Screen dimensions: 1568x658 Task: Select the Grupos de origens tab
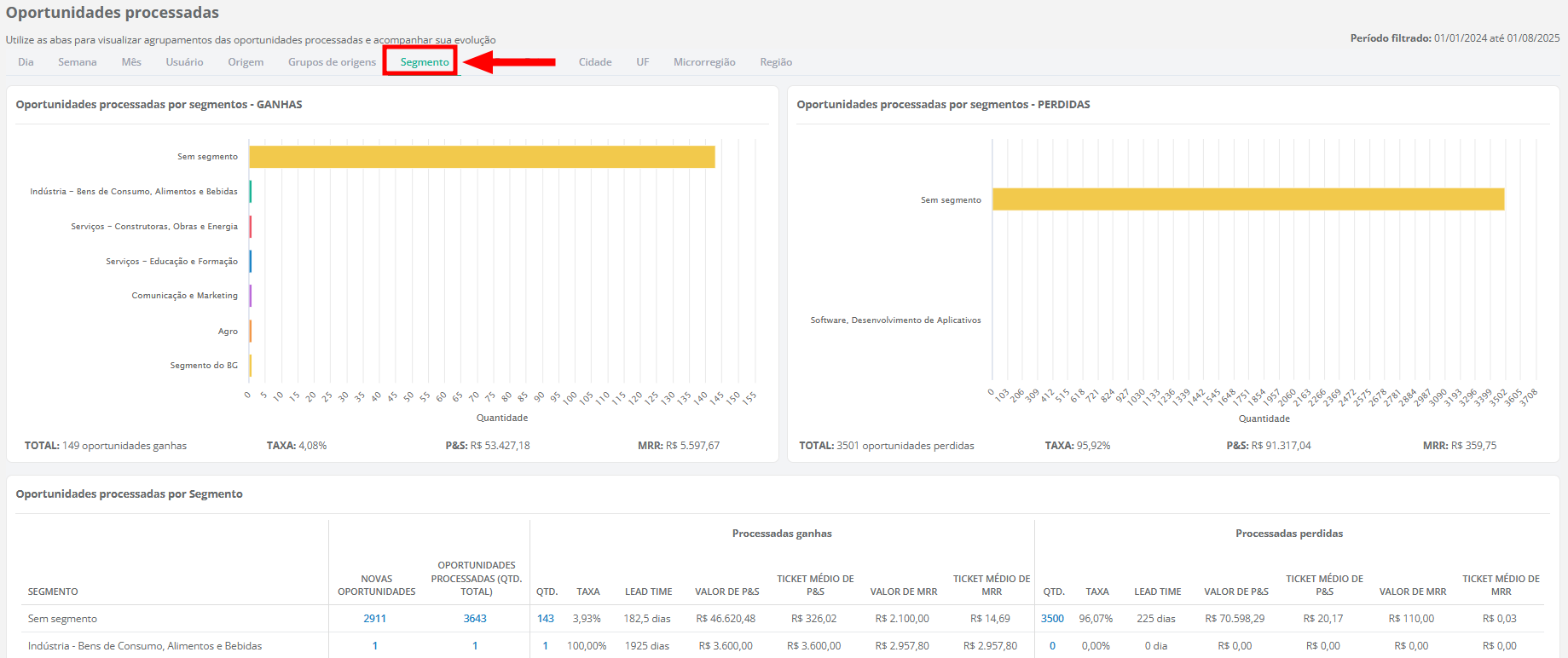coord(332,62)
